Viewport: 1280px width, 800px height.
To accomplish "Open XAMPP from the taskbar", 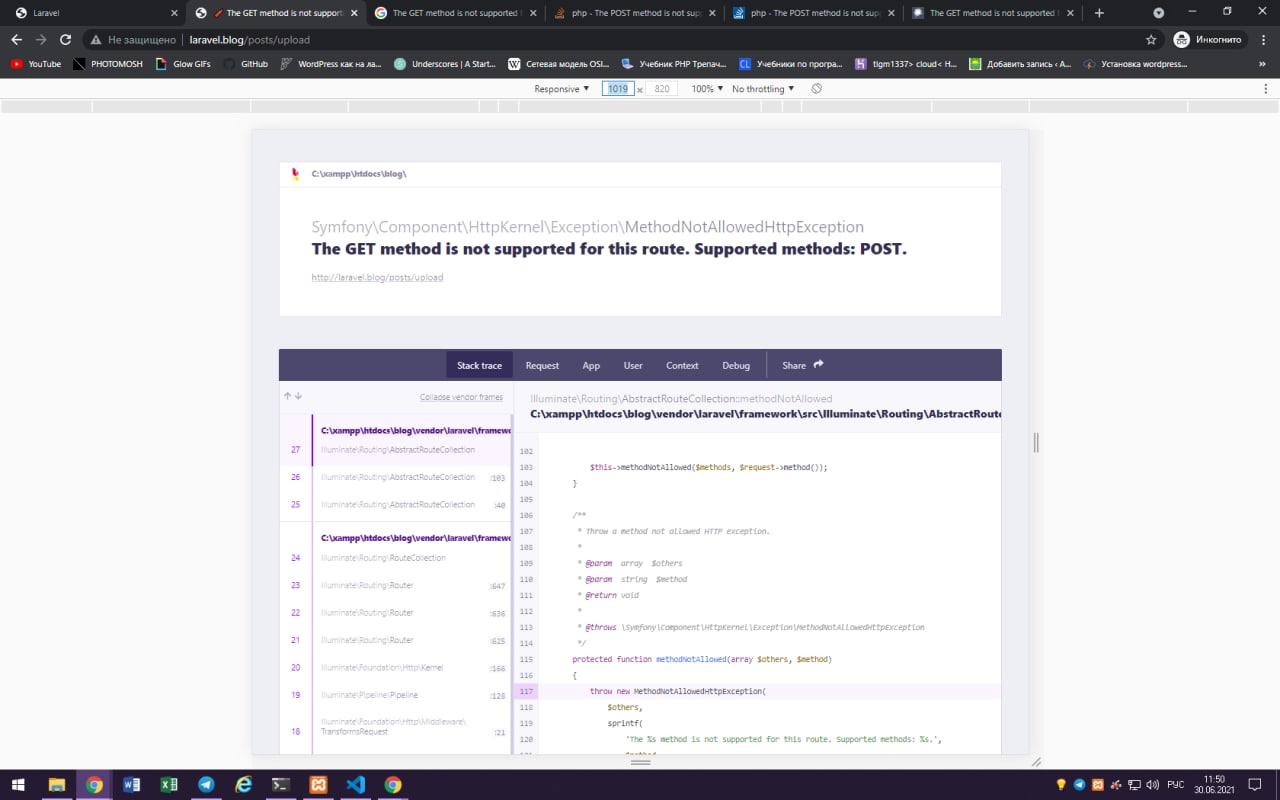I will point(318,785).
